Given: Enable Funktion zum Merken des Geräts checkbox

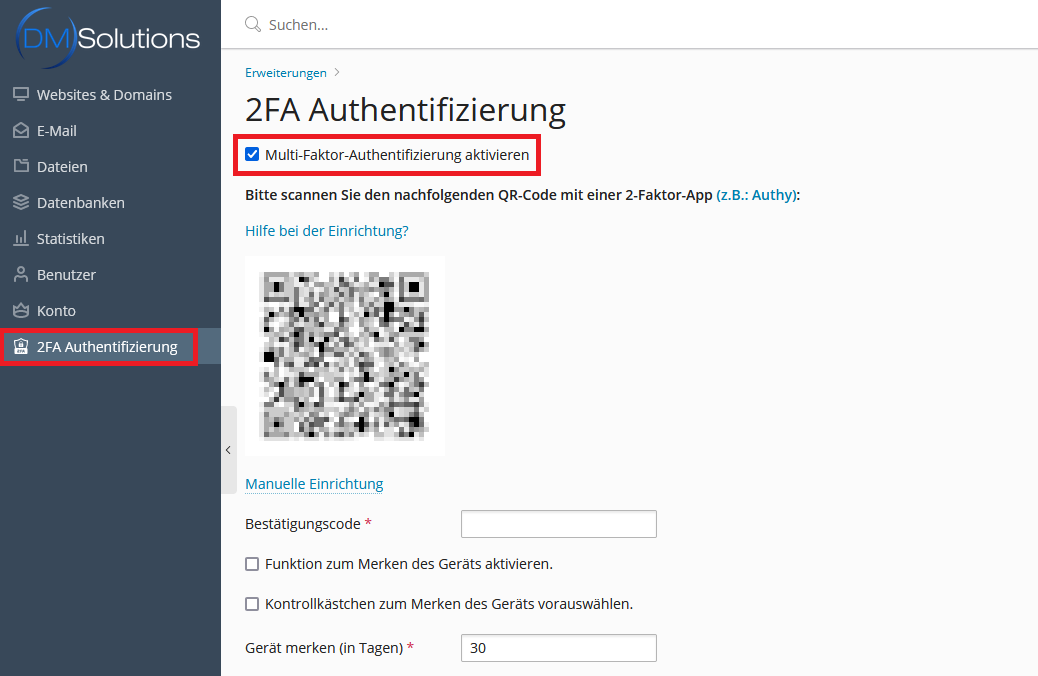Looking at the screenshot, I should 252,564.
